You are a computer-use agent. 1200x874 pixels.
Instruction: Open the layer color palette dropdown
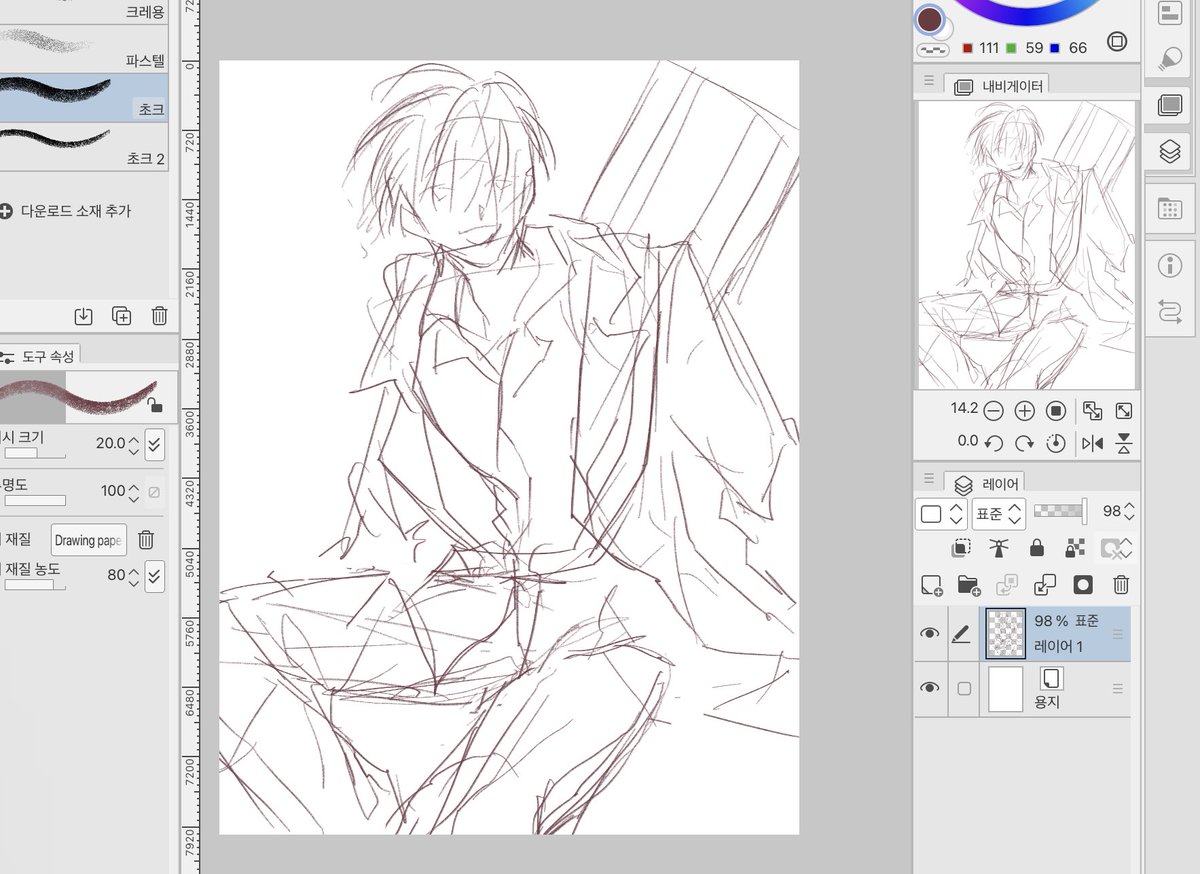tap(941, 514)
